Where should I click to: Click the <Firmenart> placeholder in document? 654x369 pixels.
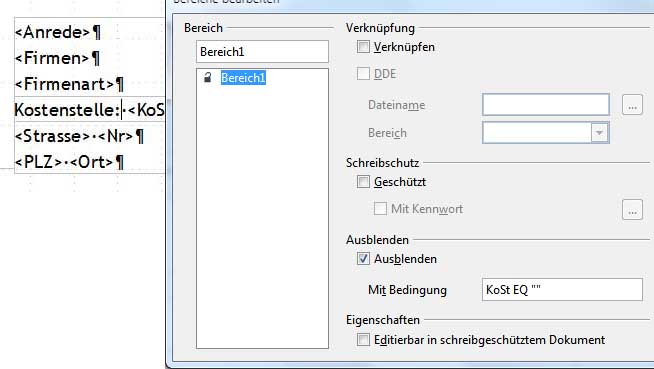(x=65, y=84)
